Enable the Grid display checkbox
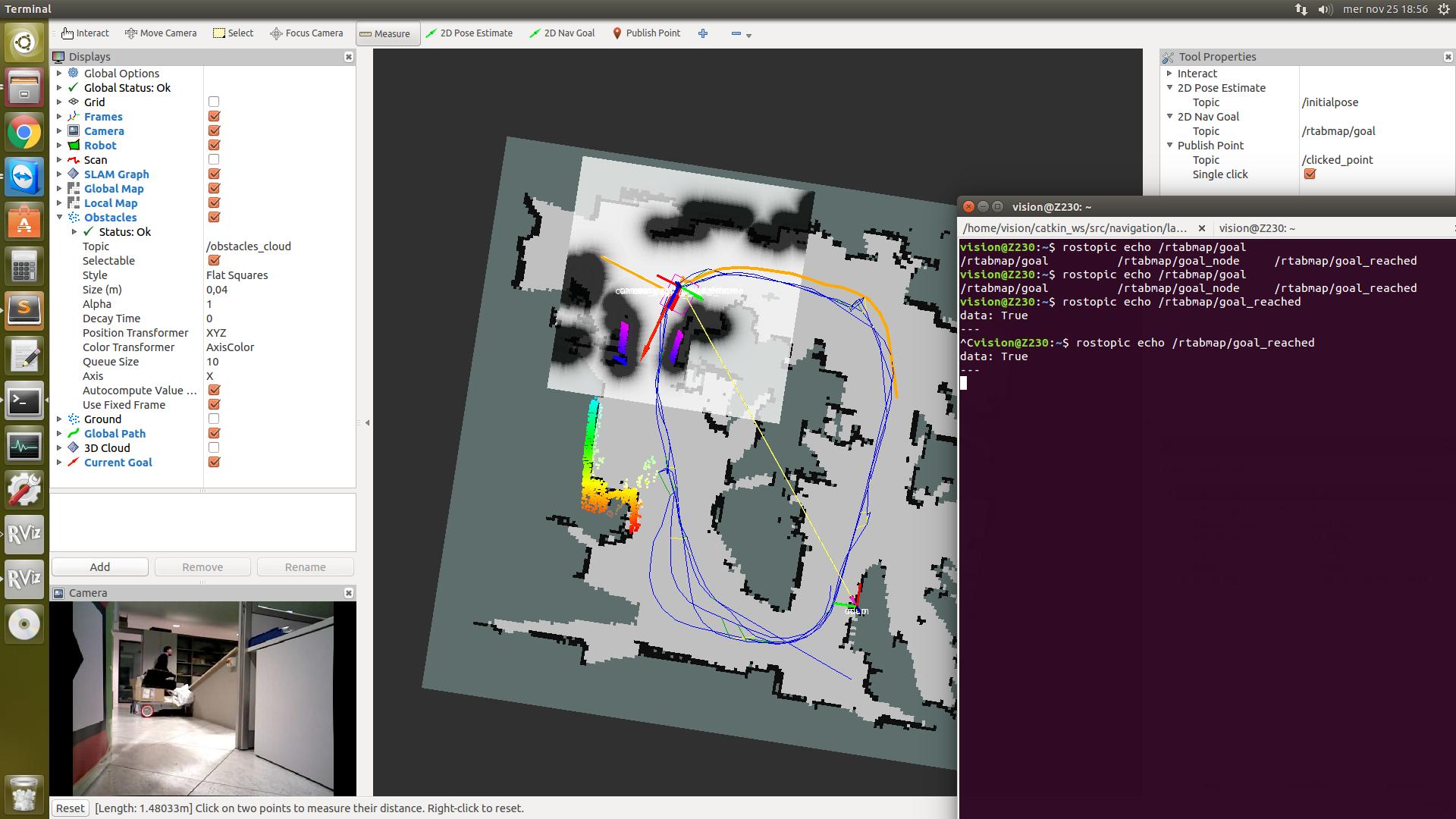Screen dimensions: 1456x819 point(214,102)
